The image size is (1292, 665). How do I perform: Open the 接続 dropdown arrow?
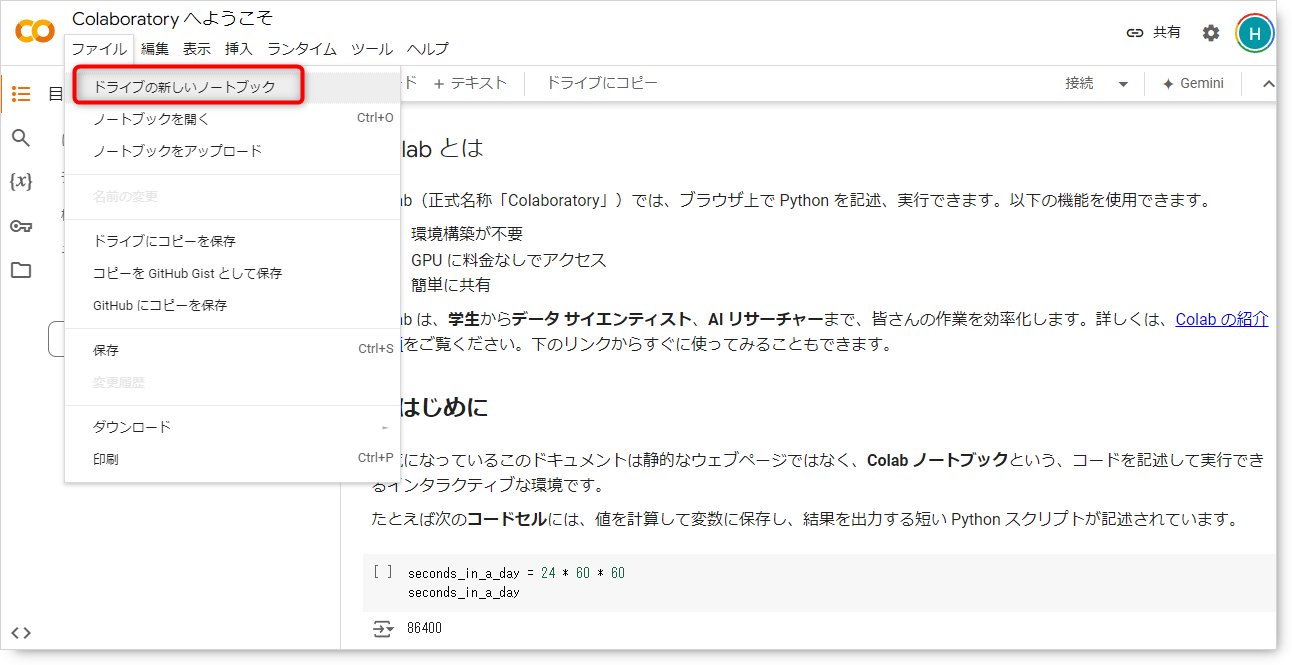[1123, 84]
